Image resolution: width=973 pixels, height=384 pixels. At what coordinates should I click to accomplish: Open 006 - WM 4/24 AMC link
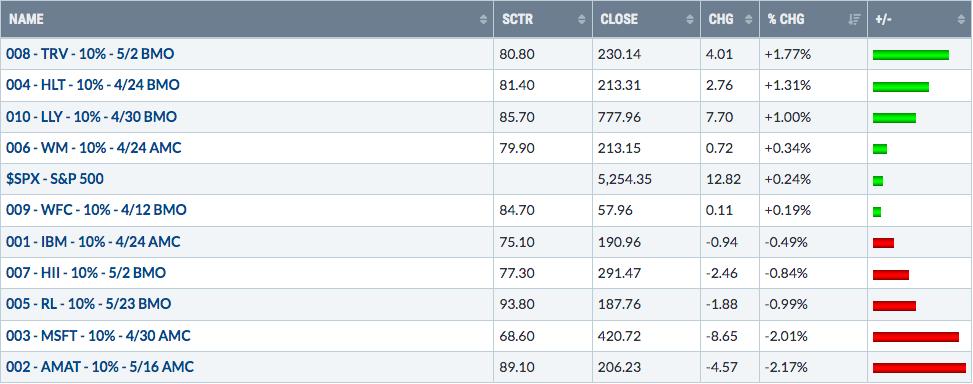(x=94, y=148)
